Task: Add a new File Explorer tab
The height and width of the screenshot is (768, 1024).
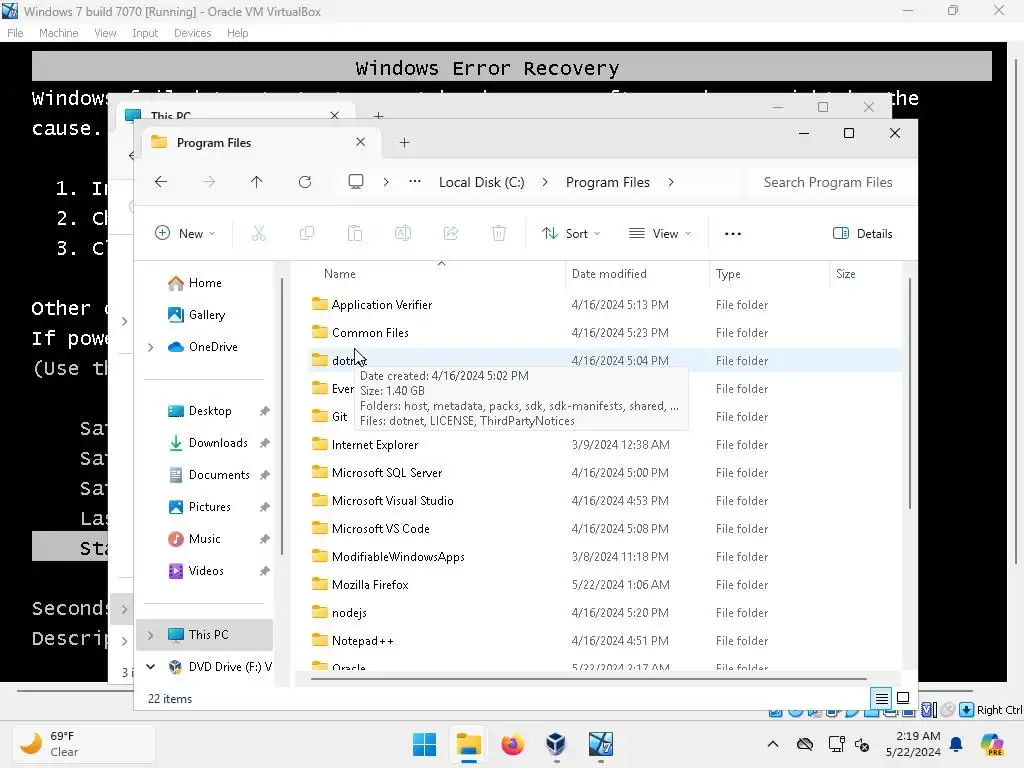Action: coord(404,142)
